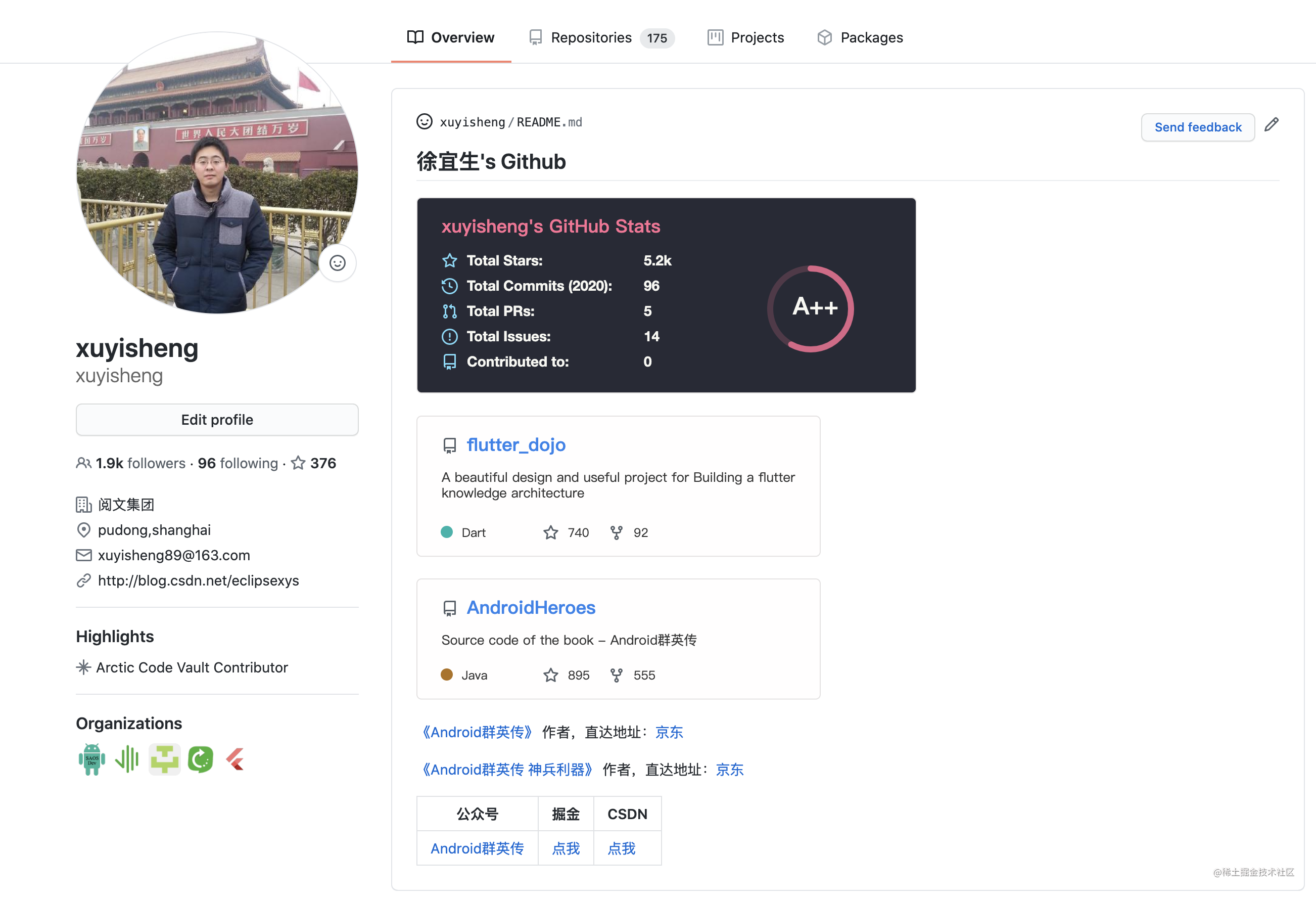This screenshot has height=899, width=1316.
Task: Click the Contributed to repo icon
Action: [450, 362]
